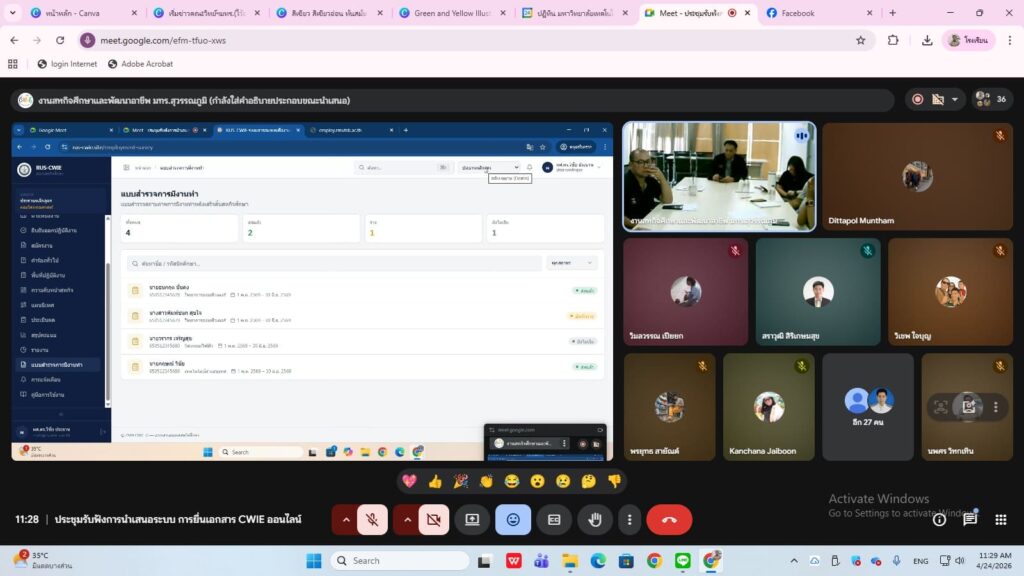Unmute the microphone in Meet
1024x576 pixels.
371,520
